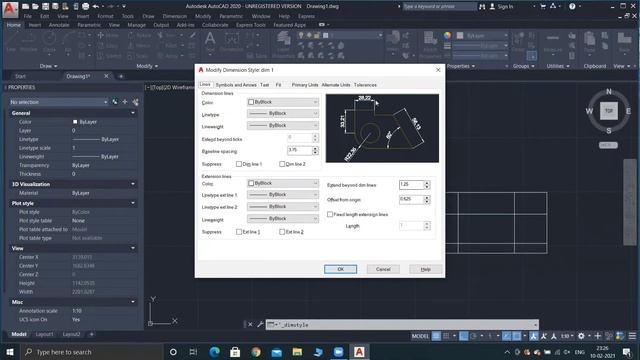
Task: Click the Open file quick-access icon
Action: [x=35, y=7]
